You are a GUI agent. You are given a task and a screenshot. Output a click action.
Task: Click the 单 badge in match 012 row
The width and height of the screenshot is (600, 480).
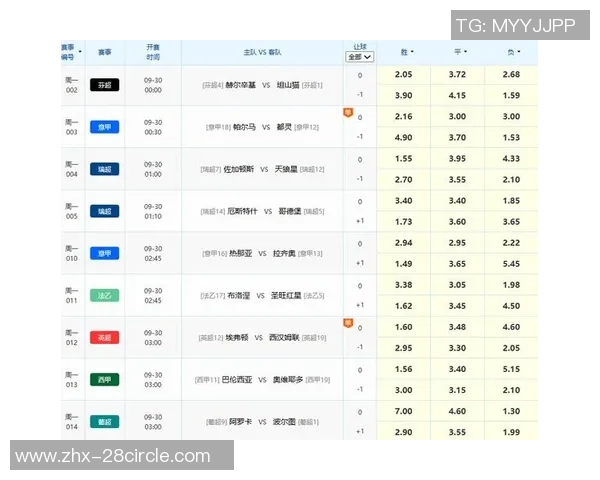coord(348,323)
